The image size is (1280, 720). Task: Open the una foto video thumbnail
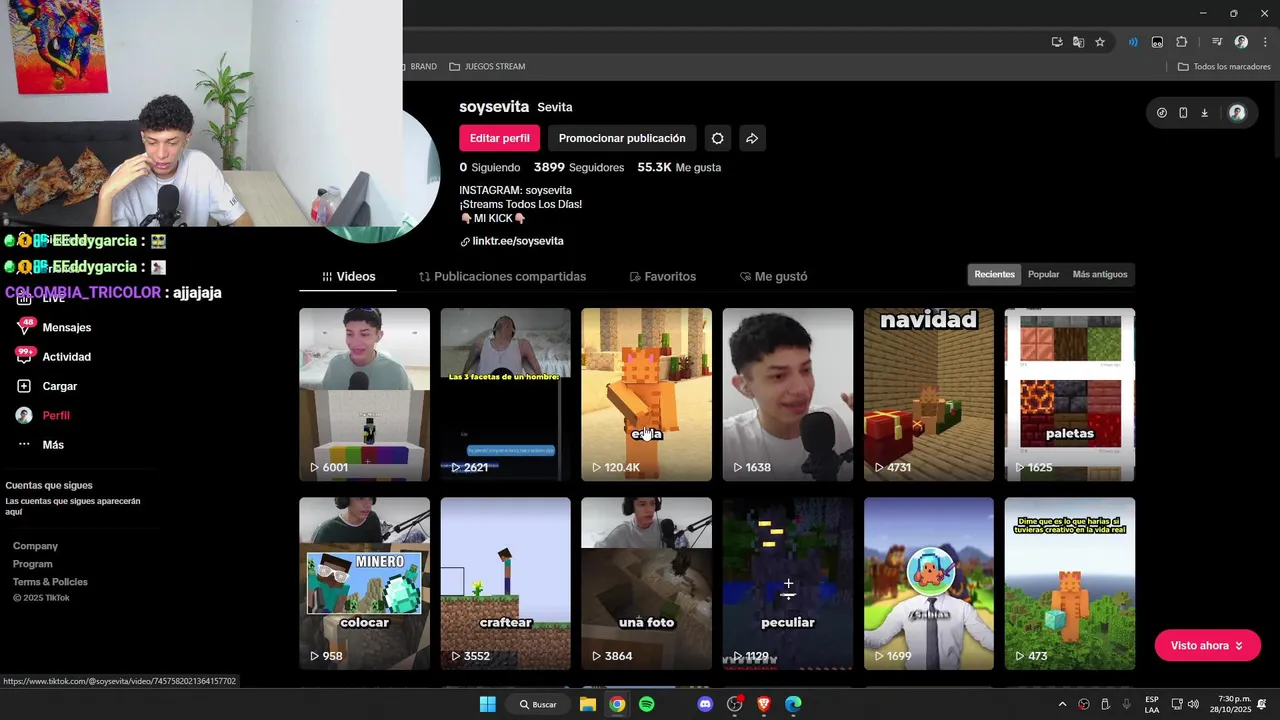tap(646, 583)
